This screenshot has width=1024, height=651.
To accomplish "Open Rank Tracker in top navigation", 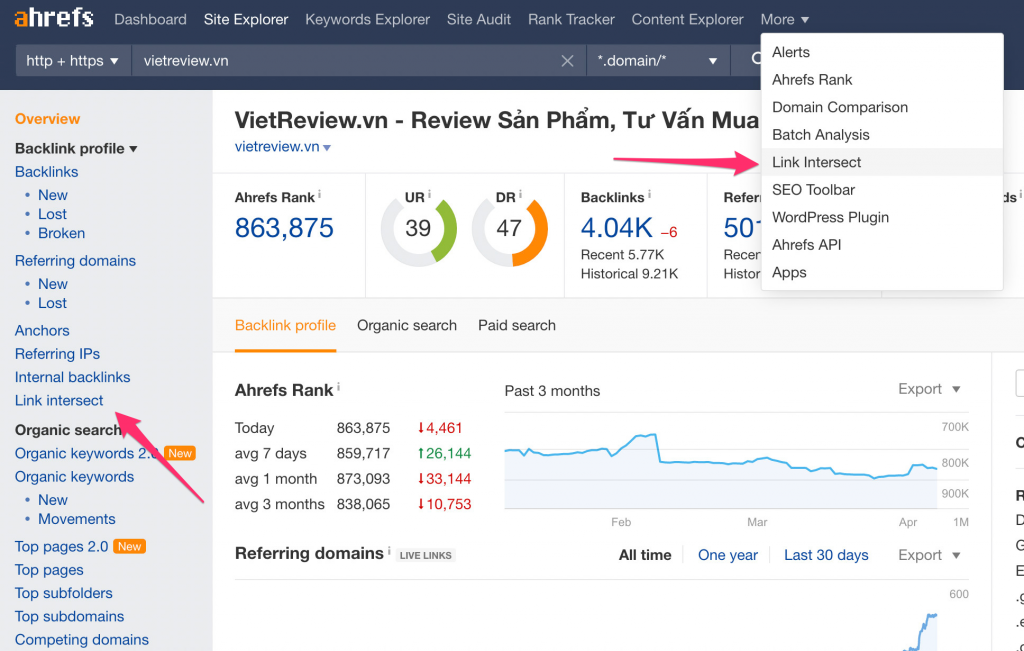I will tap(571, 20).
